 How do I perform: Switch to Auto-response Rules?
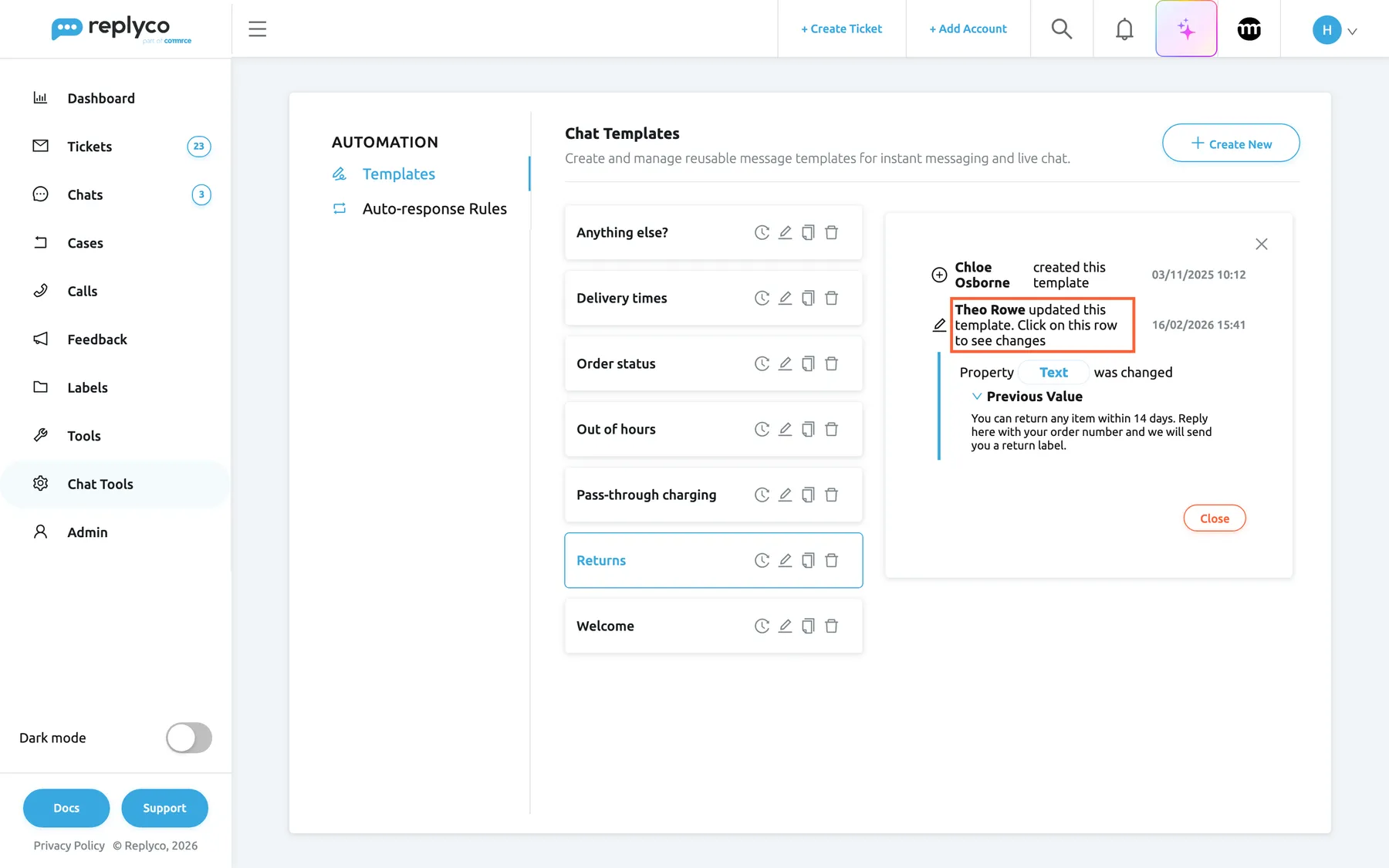pos(434,208)
